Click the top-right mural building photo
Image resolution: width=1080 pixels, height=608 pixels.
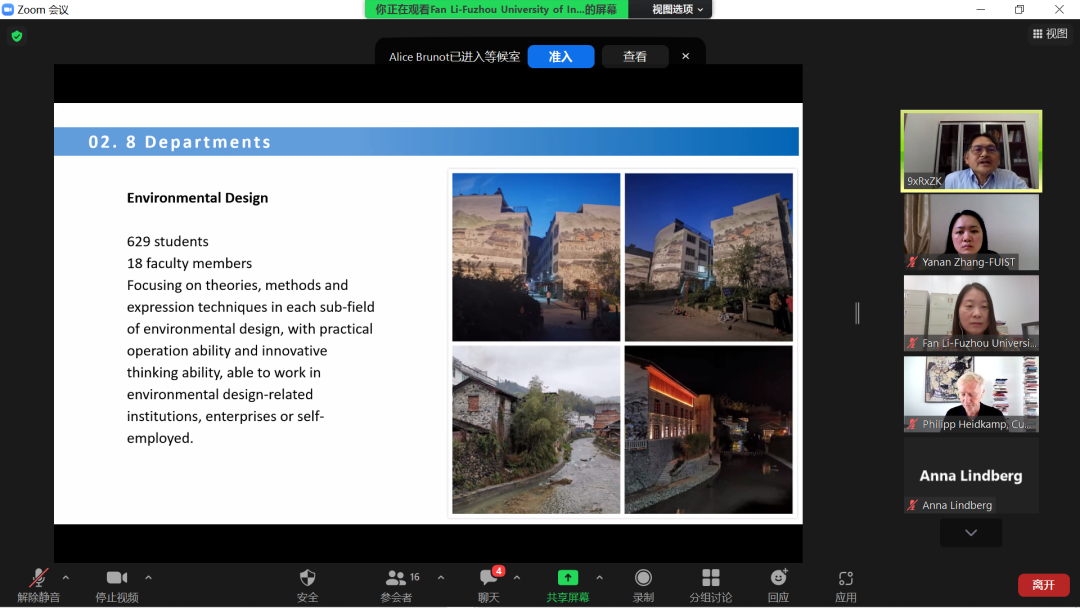click(x=709, y=257)
